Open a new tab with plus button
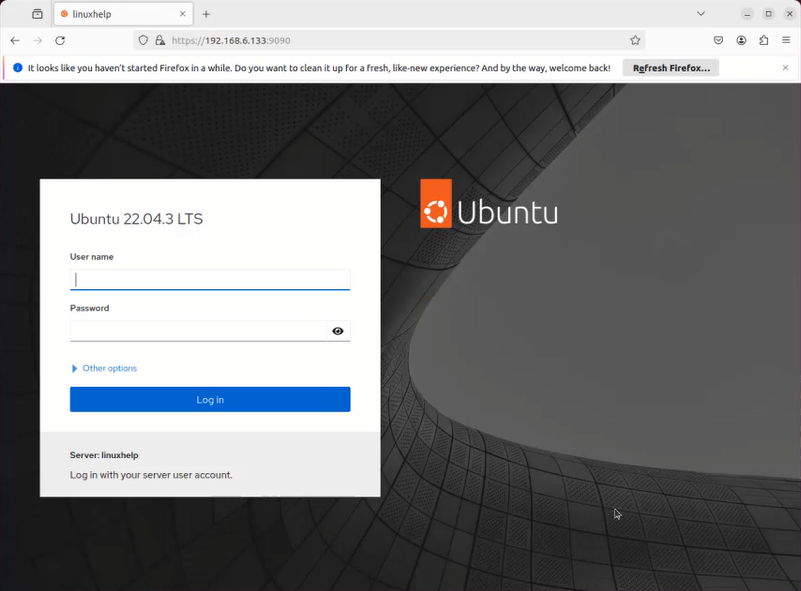801x591 pixels. point(206,14)
